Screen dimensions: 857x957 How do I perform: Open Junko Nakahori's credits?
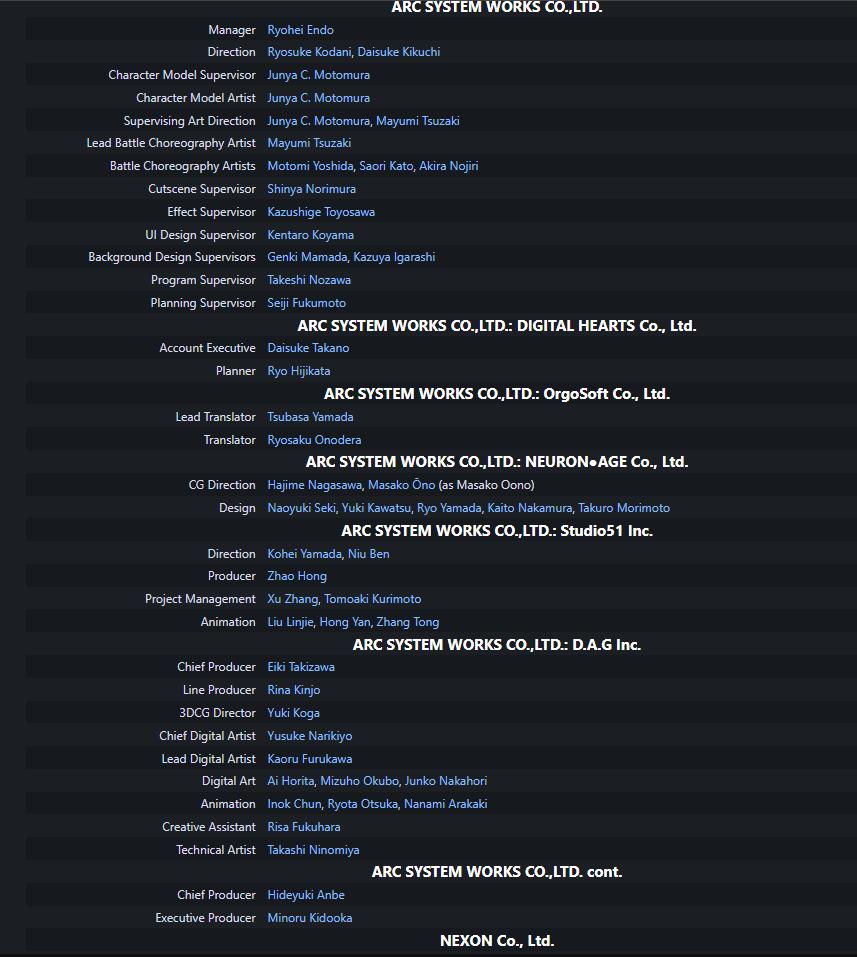coord(446,781)
